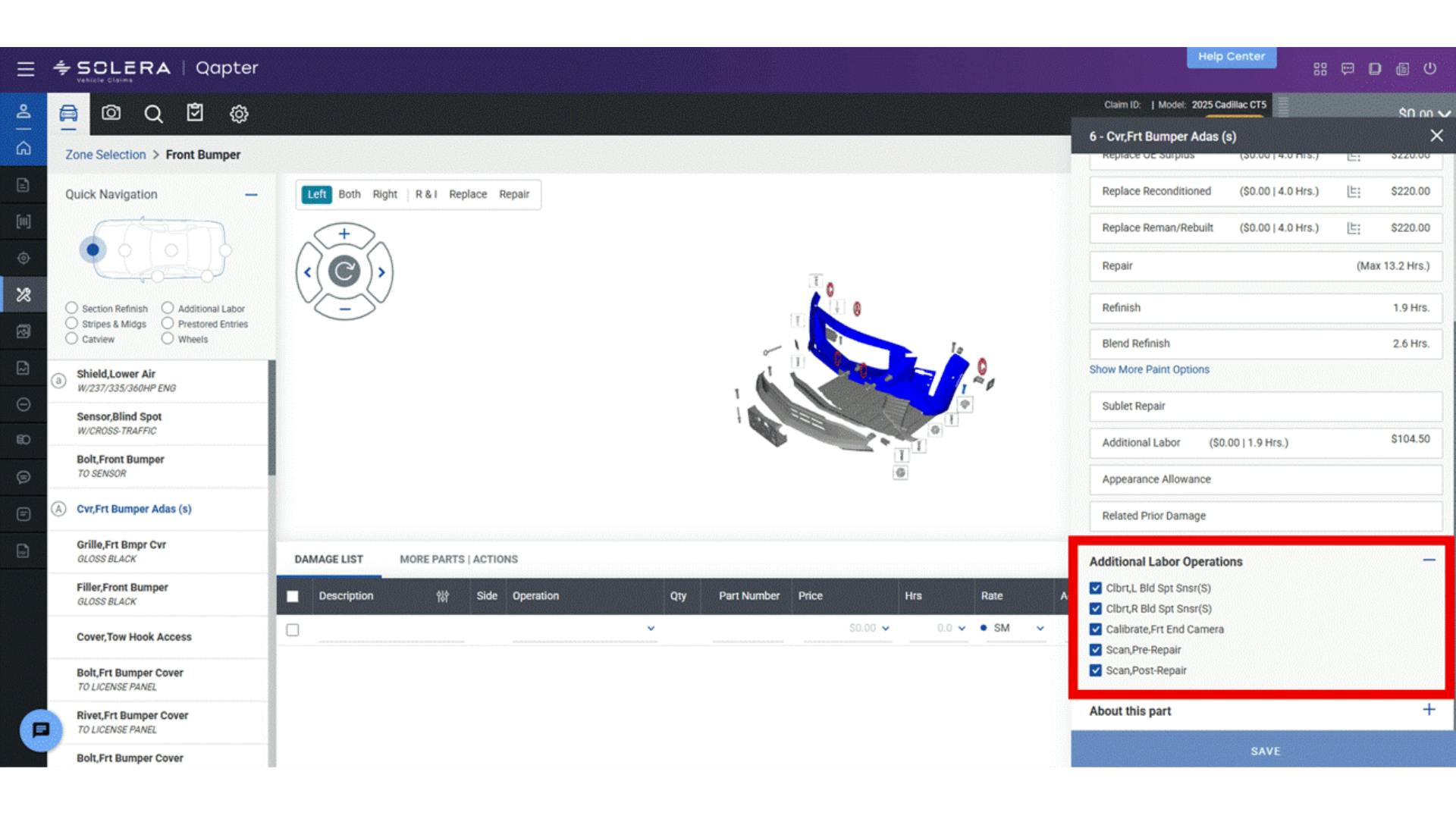Switch to More Parts | Actions tab
1456x819 pixels.
pyautogui.click(x=458, y=559)
